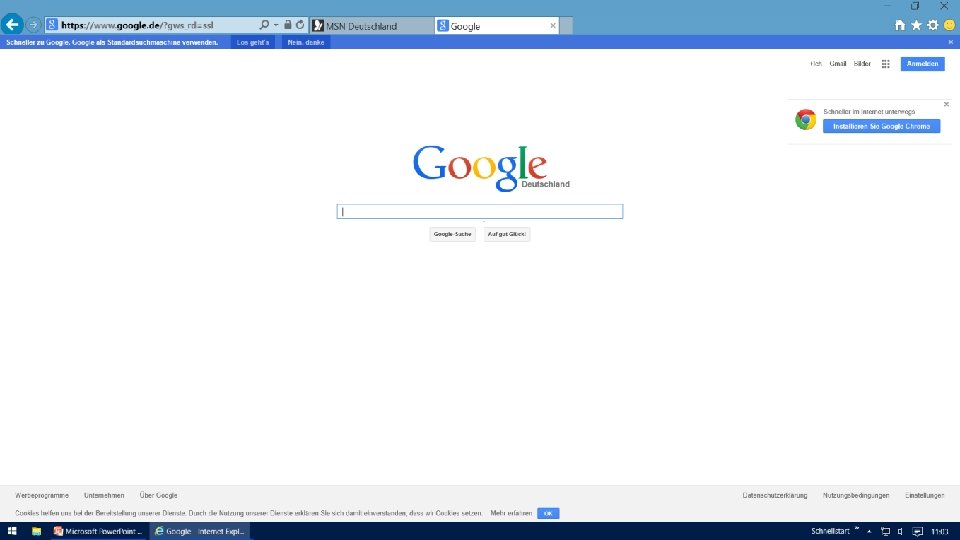
Task: Open the Über Google footer link
Action: [x=158, y=495]
